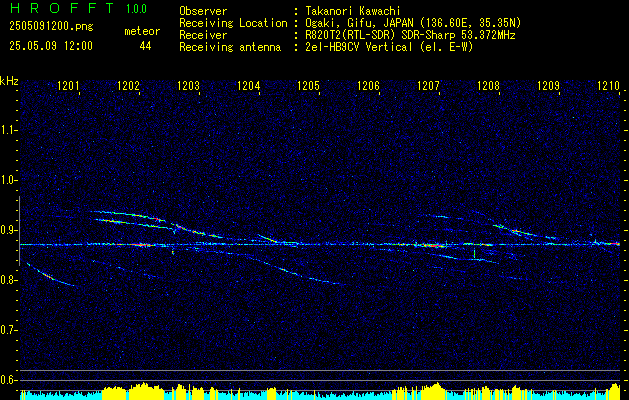Click the 1202 time marker

pos(128,86)
